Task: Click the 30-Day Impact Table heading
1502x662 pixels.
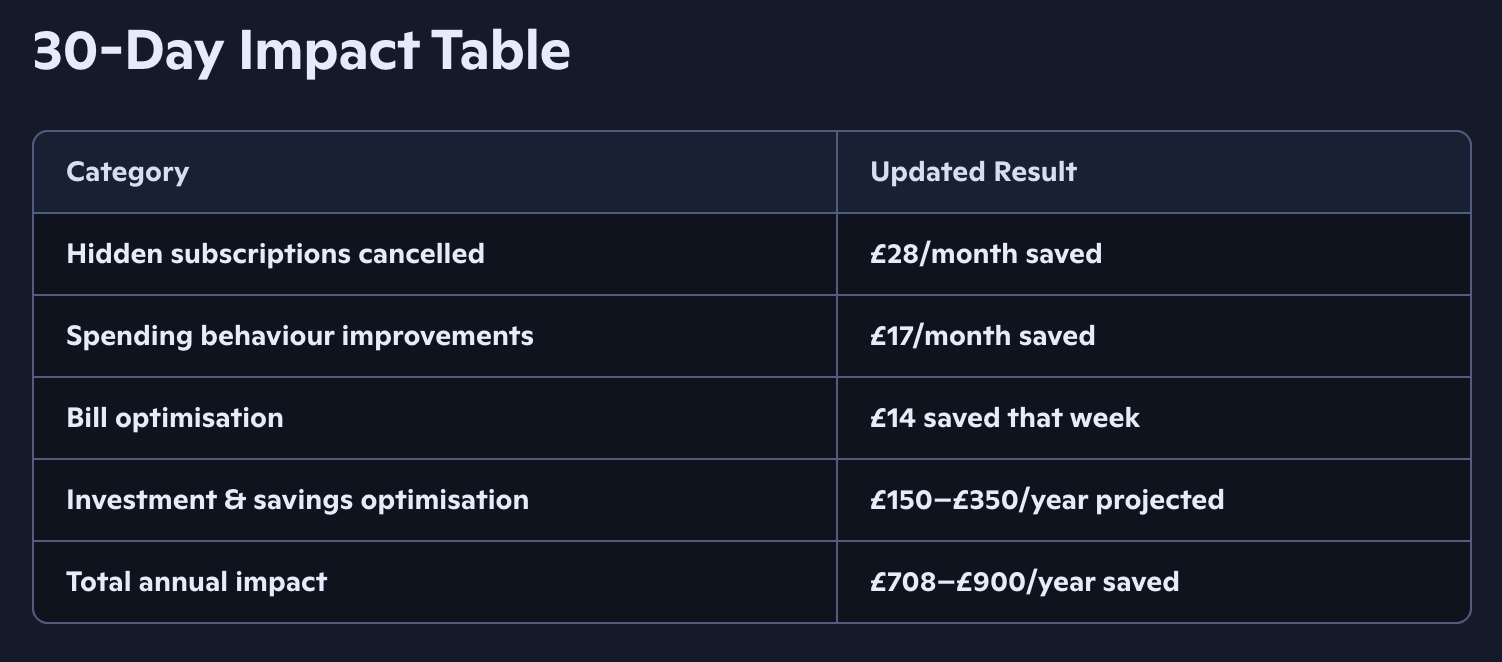Action: click(302, 52)
